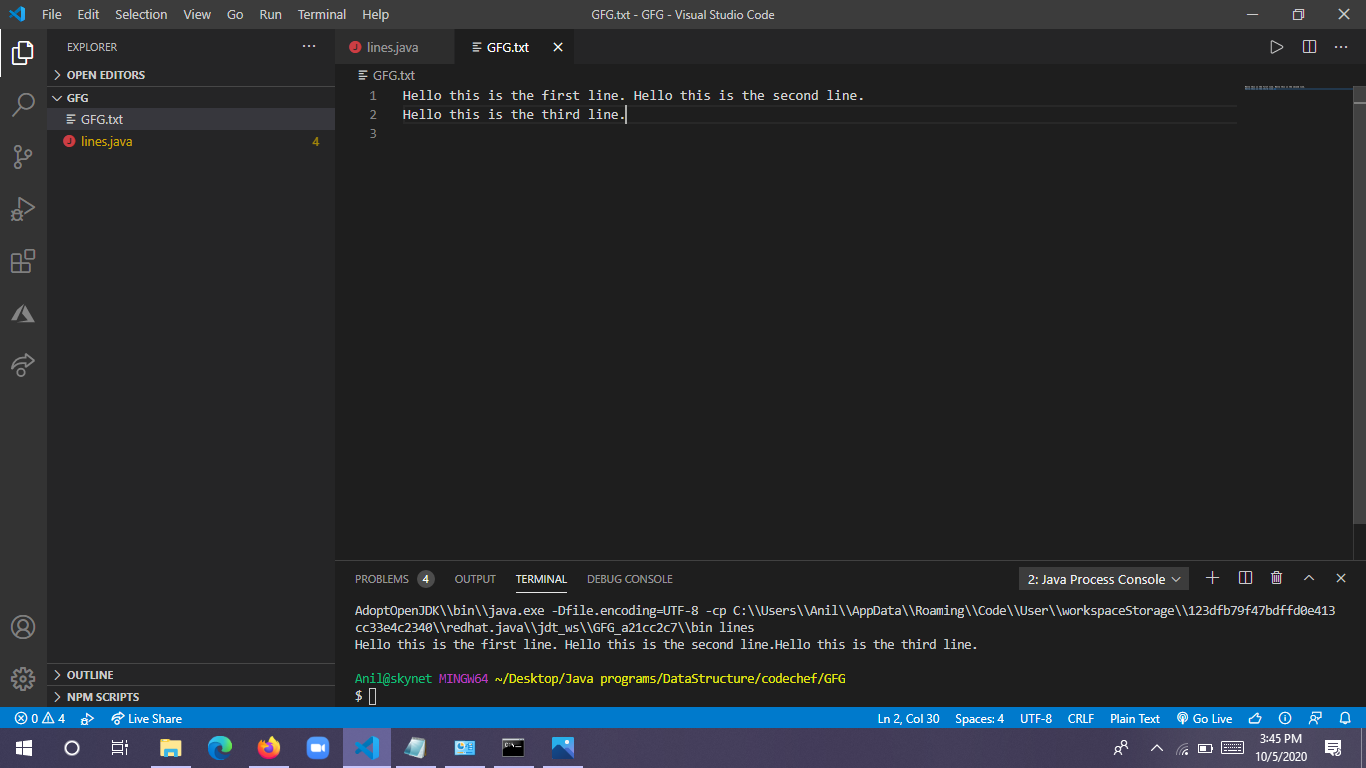
Task: Expand the Outline section
Action: (190, 675)
